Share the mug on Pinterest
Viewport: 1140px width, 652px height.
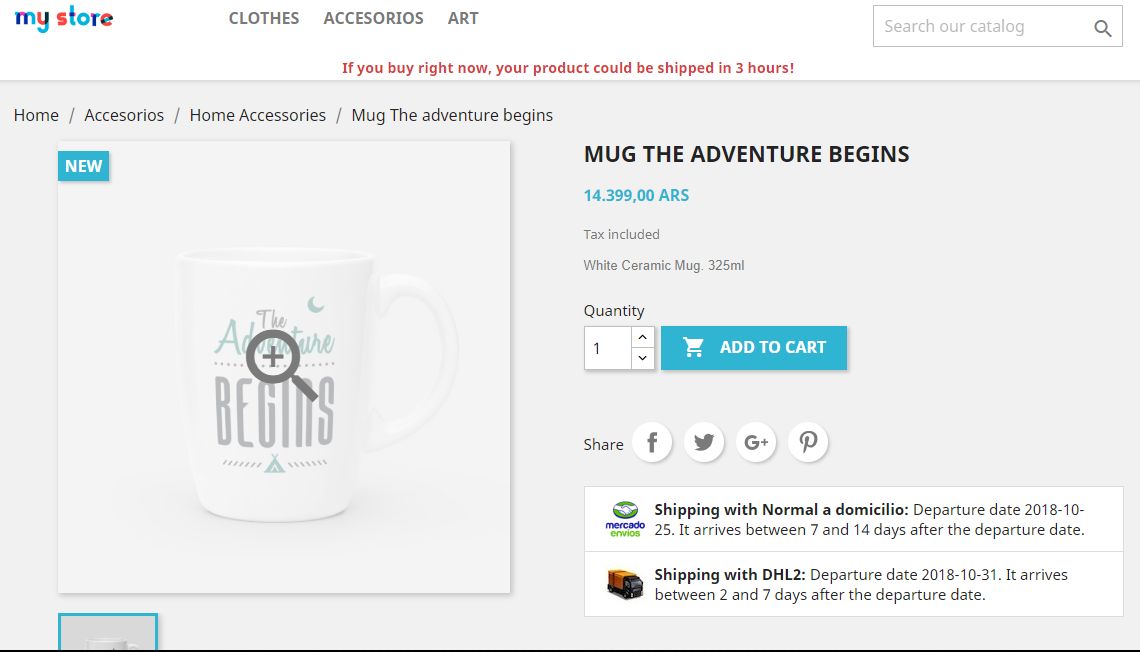click(x=808, y=442)
